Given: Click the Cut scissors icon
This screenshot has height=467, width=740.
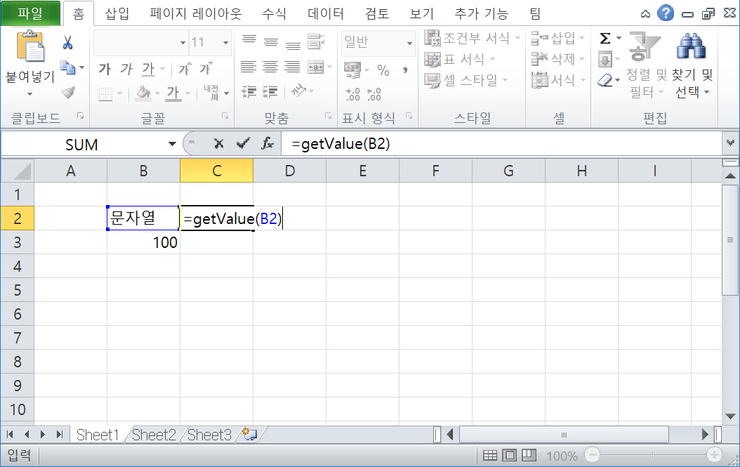Looking at the screenshot, I should coord(68,42).
